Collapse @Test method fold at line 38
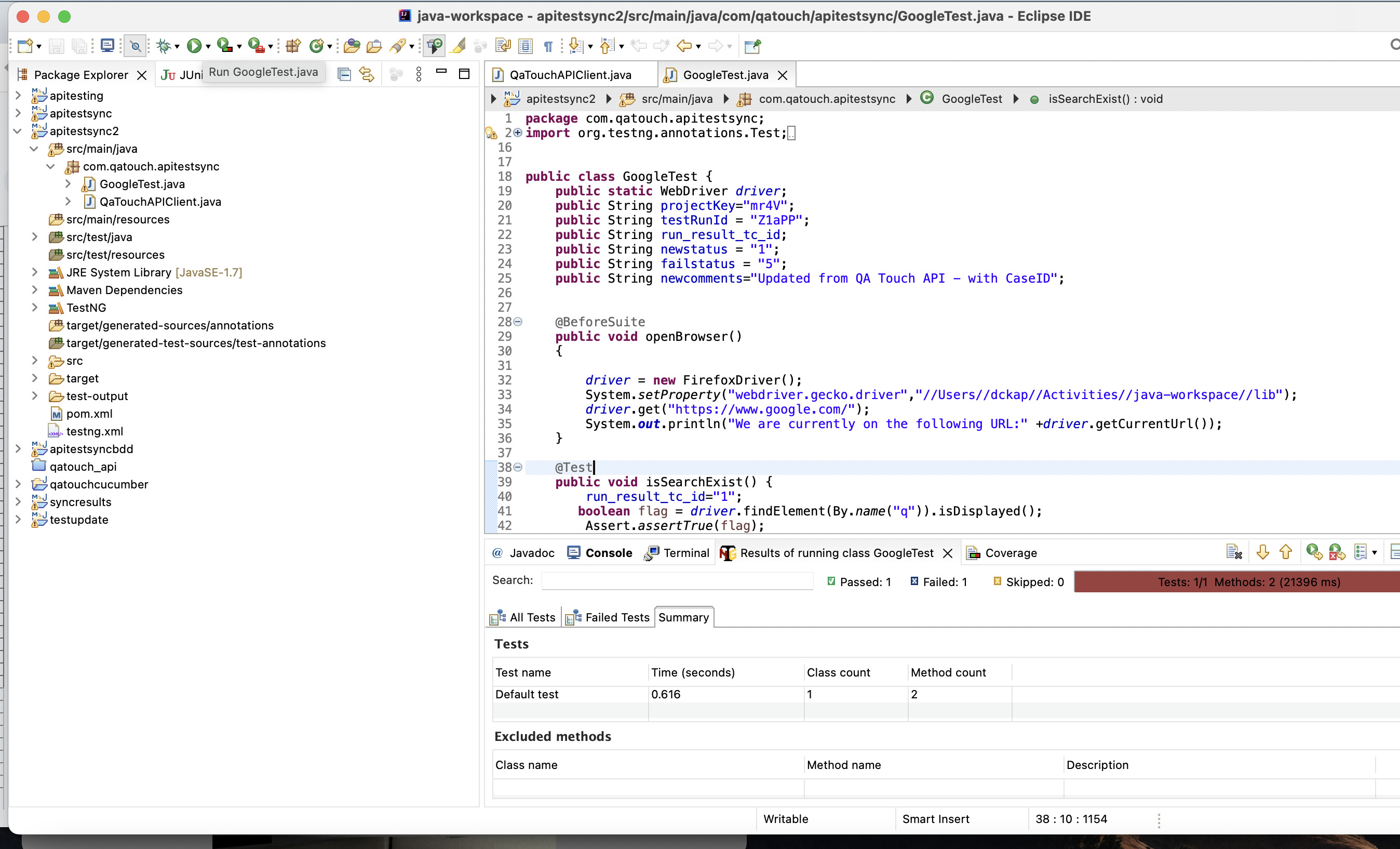The height and width of the screenshot is (849, 1400). pyautogui.click(x=518, y=468)
